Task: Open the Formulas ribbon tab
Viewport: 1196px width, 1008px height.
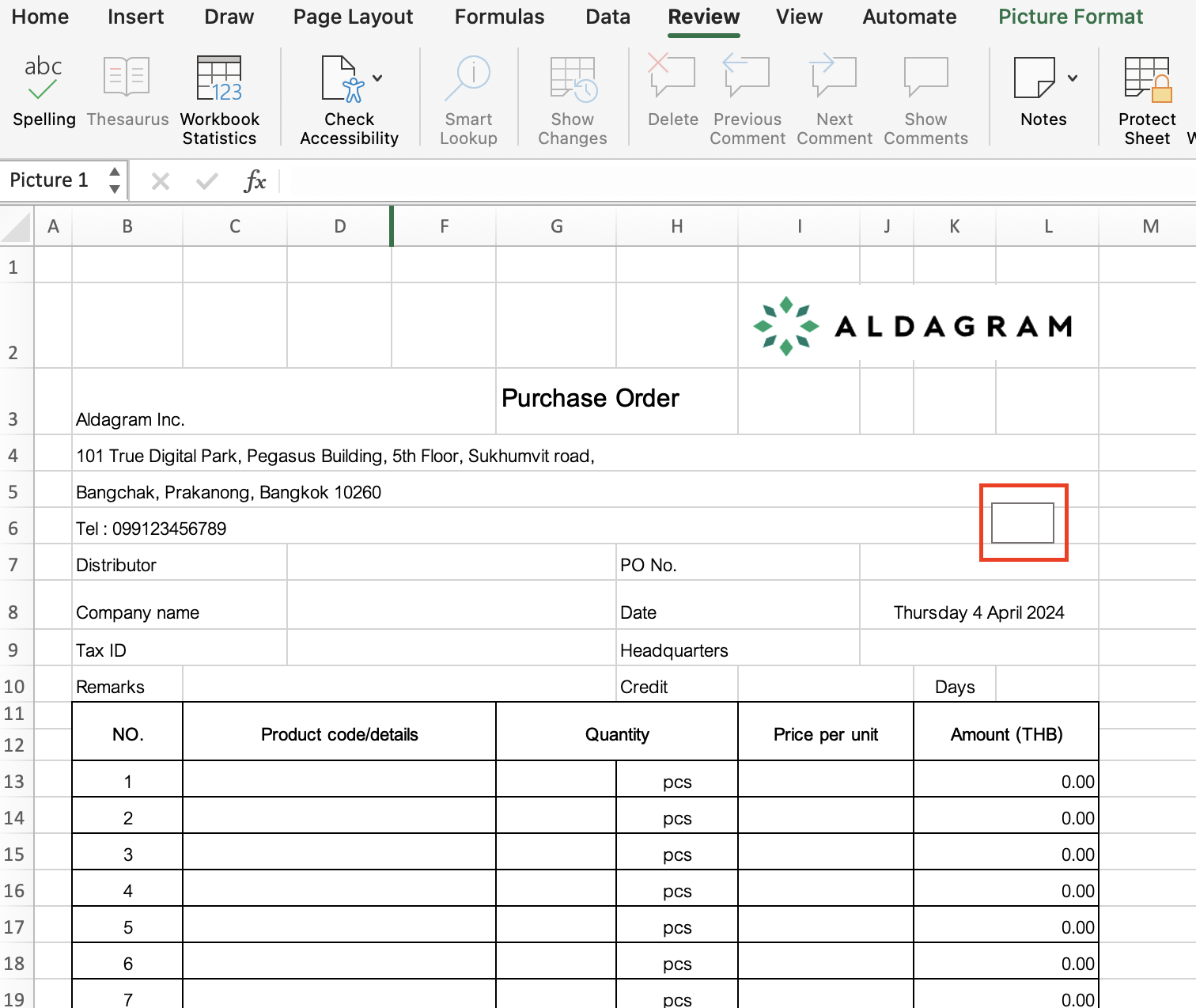Action: (499, 16)
